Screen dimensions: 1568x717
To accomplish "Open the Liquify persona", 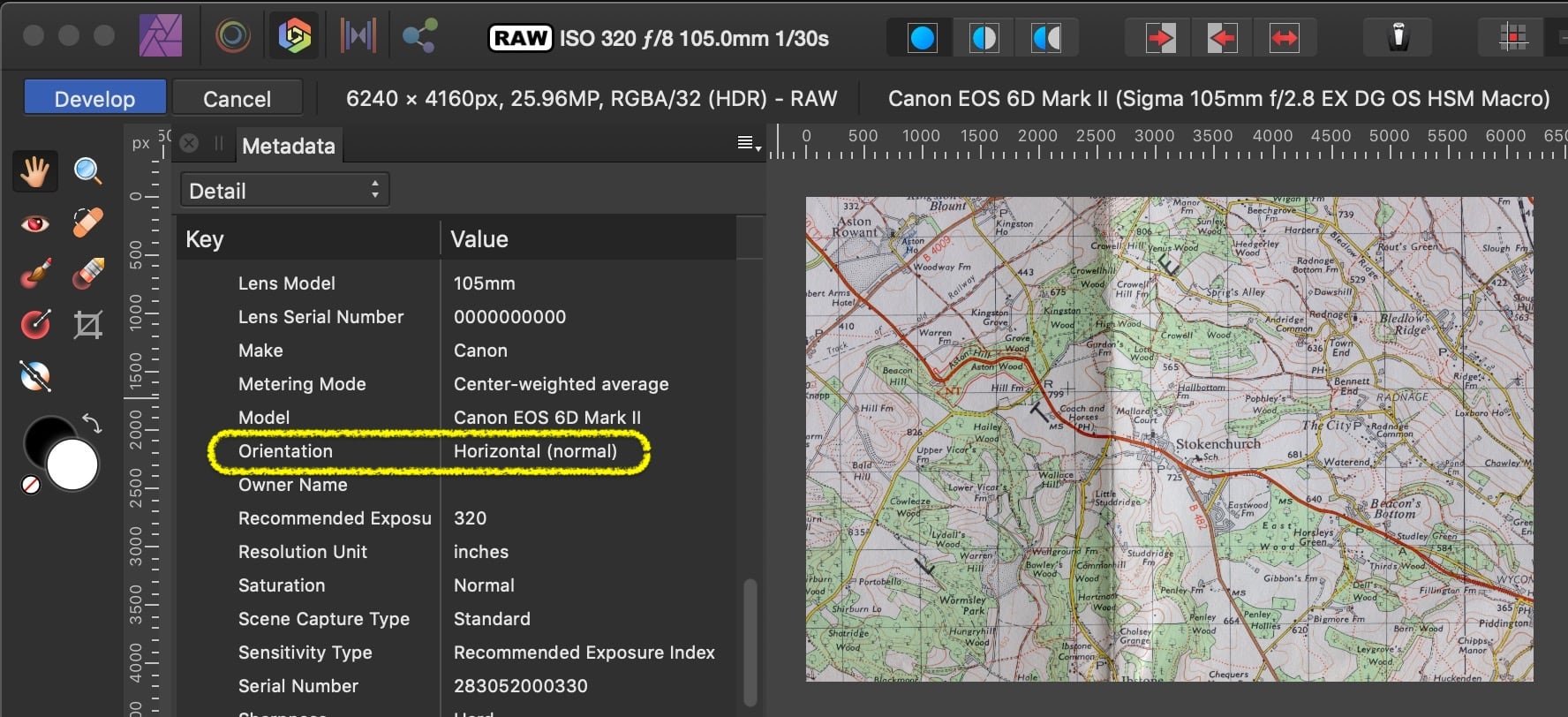I will coord(233,37).
